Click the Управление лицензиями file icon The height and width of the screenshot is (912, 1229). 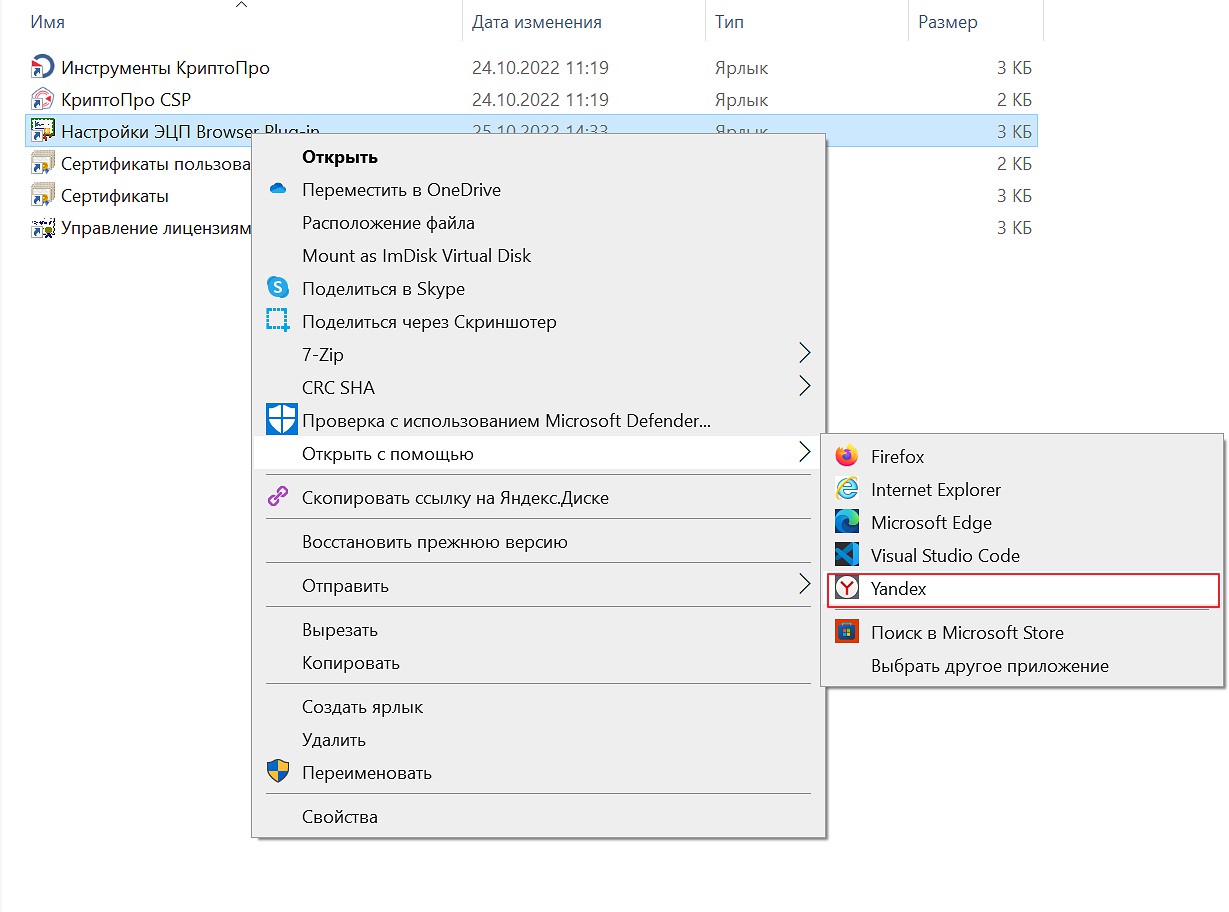click(42, 227)
